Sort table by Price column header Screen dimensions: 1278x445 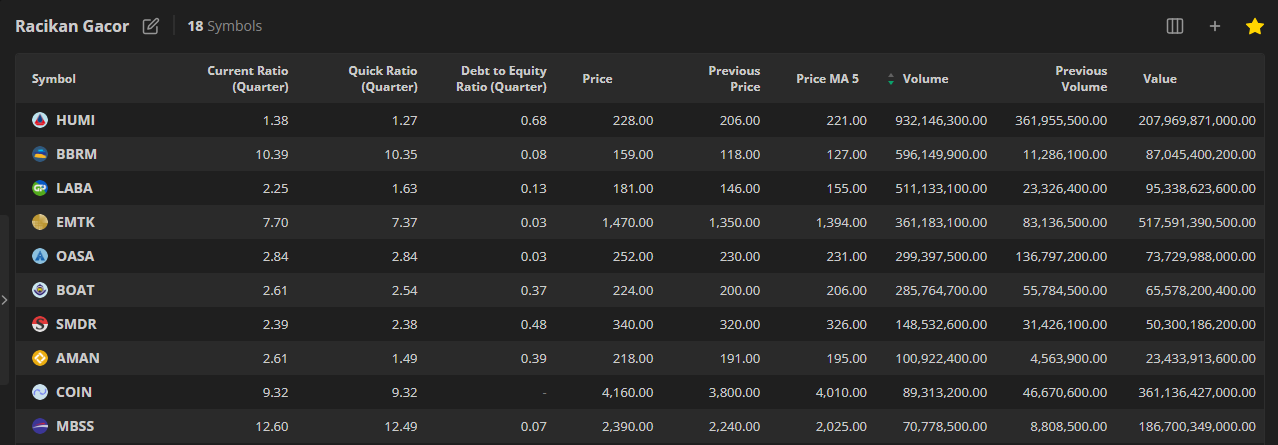[x=597, y=79]
